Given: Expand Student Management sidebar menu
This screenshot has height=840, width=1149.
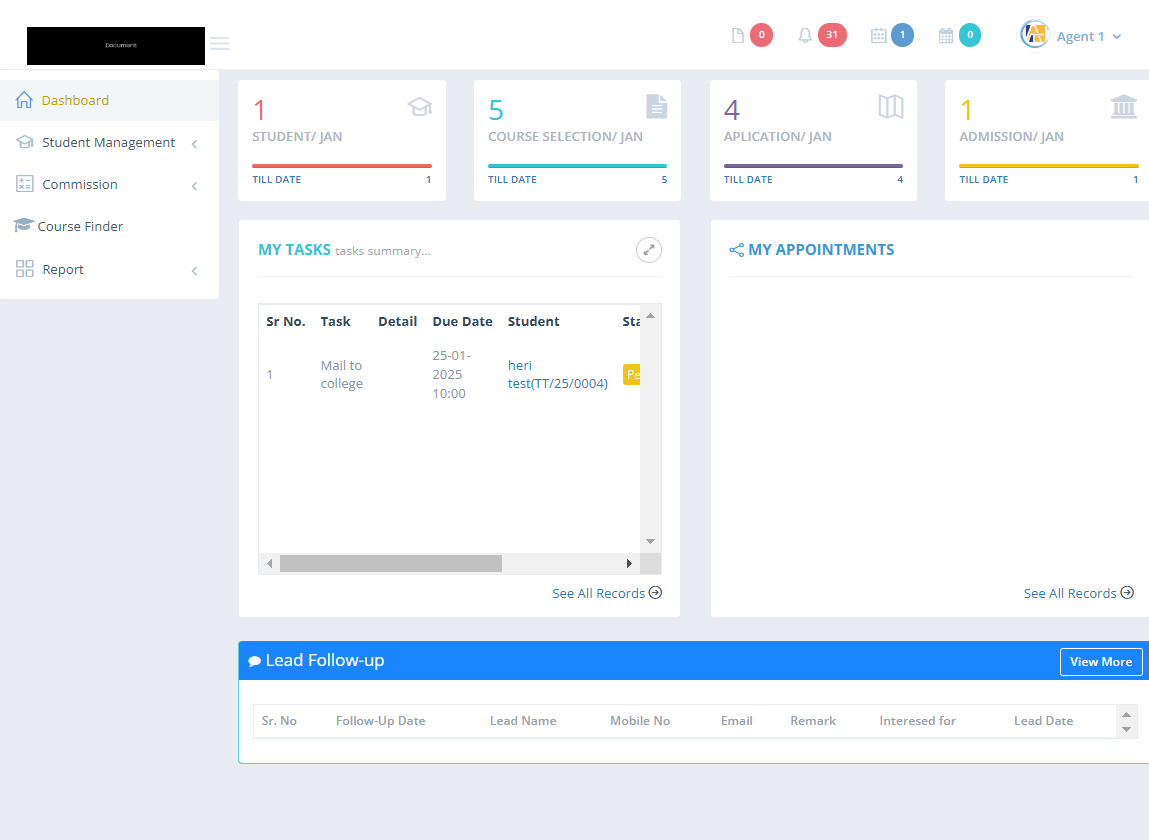Looking at the screenshot, I should coord(108,143).
